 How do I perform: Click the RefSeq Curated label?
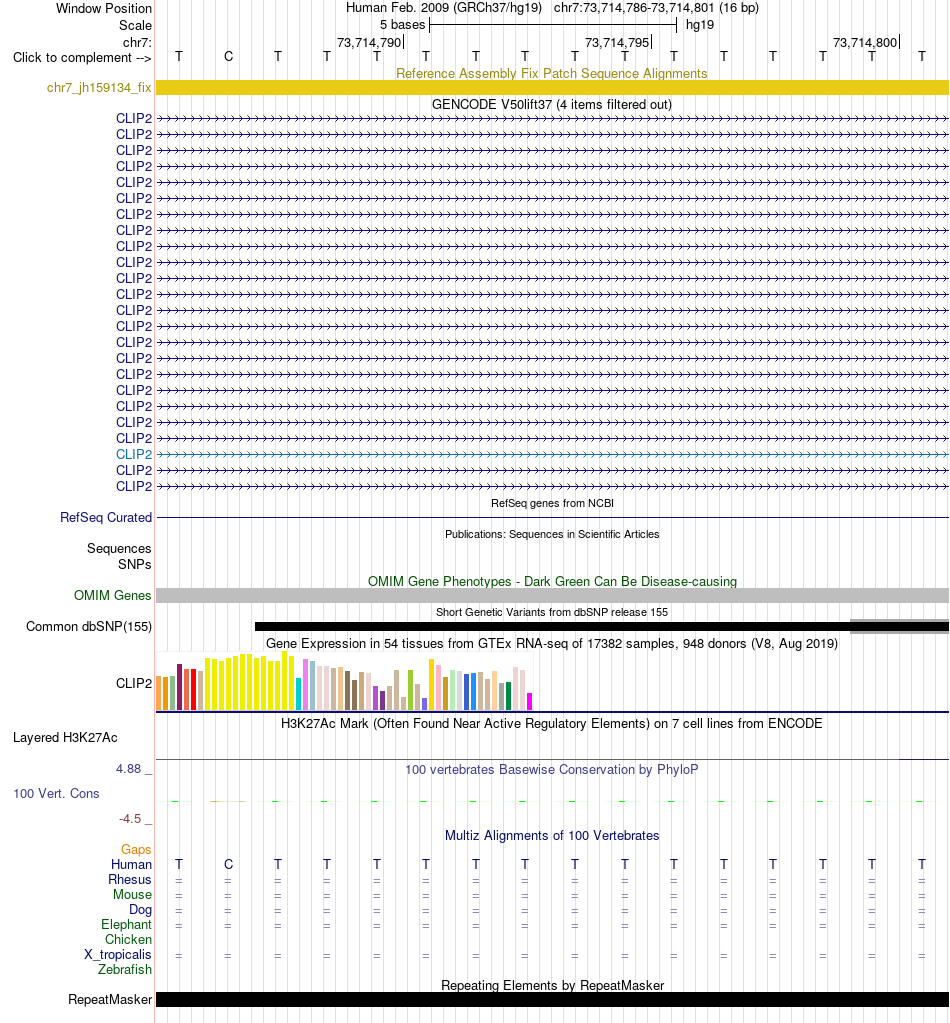coord(106,517)
